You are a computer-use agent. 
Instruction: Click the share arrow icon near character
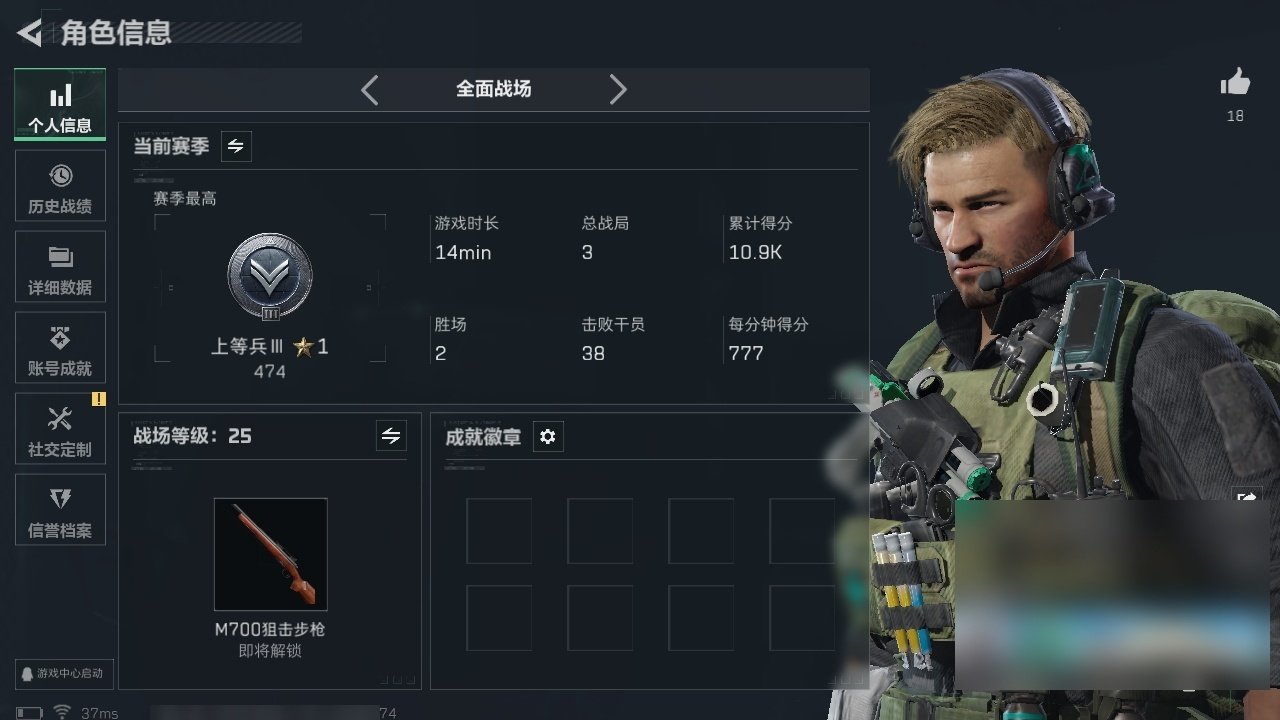1247,497
